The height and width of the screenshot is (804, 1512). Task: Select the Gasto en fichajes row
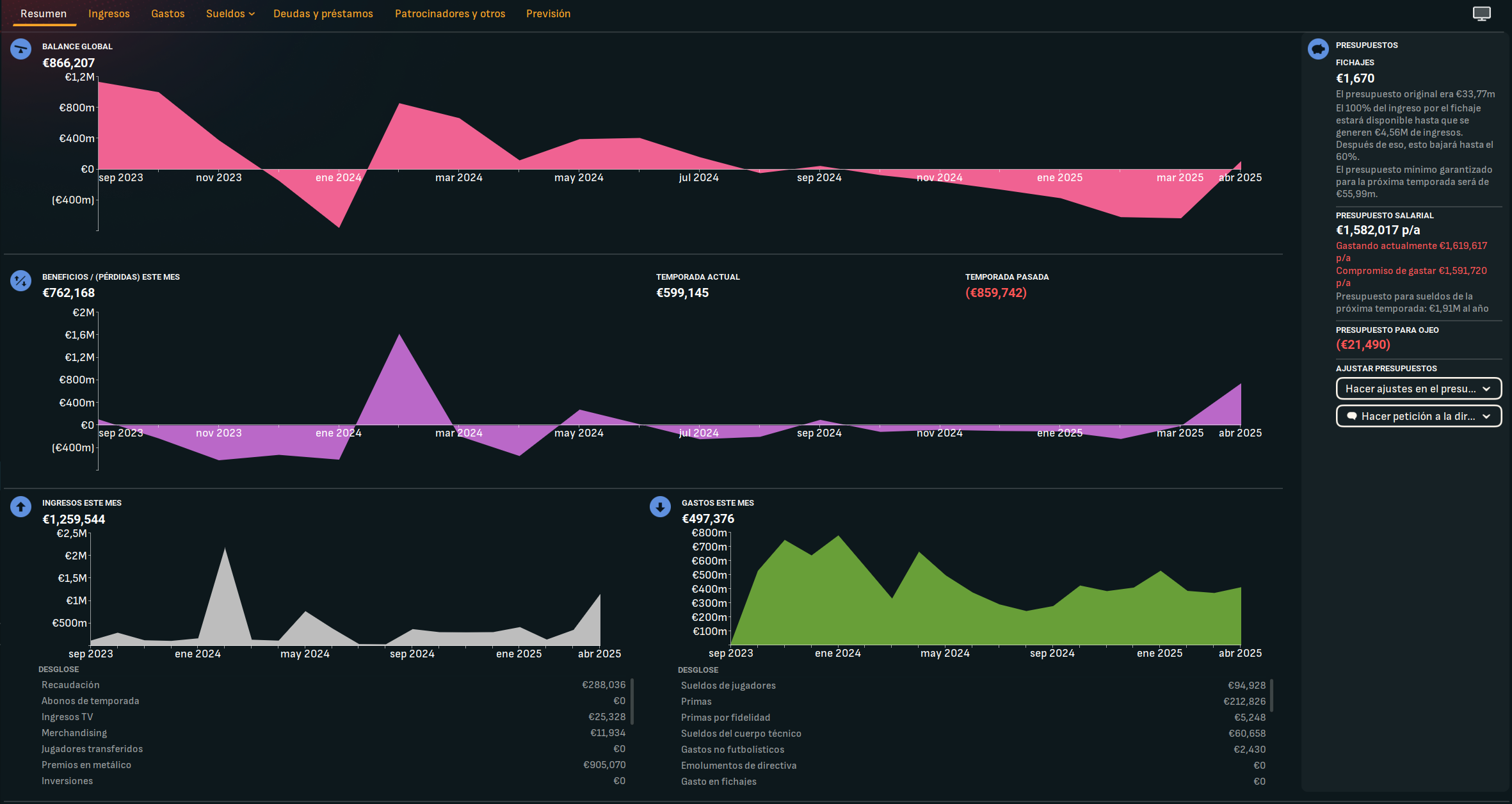973,782
